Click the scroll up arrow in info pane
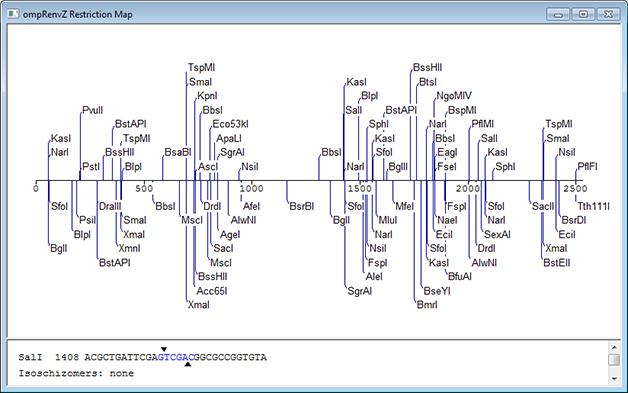The width and height of the screenshot is (628, 393). pyautogui.click(x=614, y=347)
